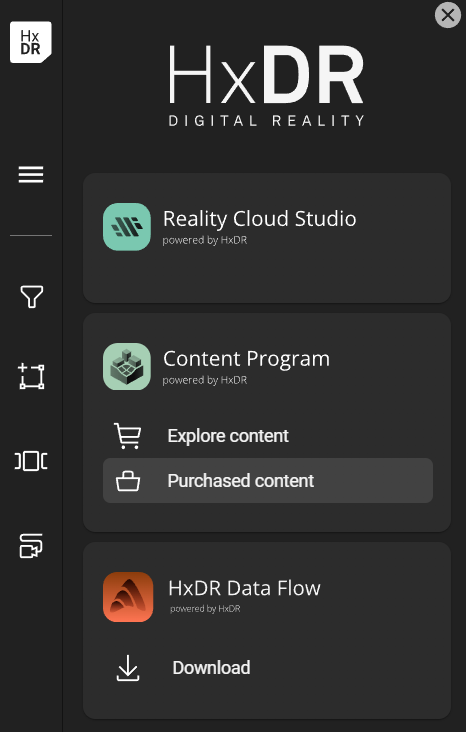
Task: Select Purchased content menu item
Action: click(x=268, y=480)
